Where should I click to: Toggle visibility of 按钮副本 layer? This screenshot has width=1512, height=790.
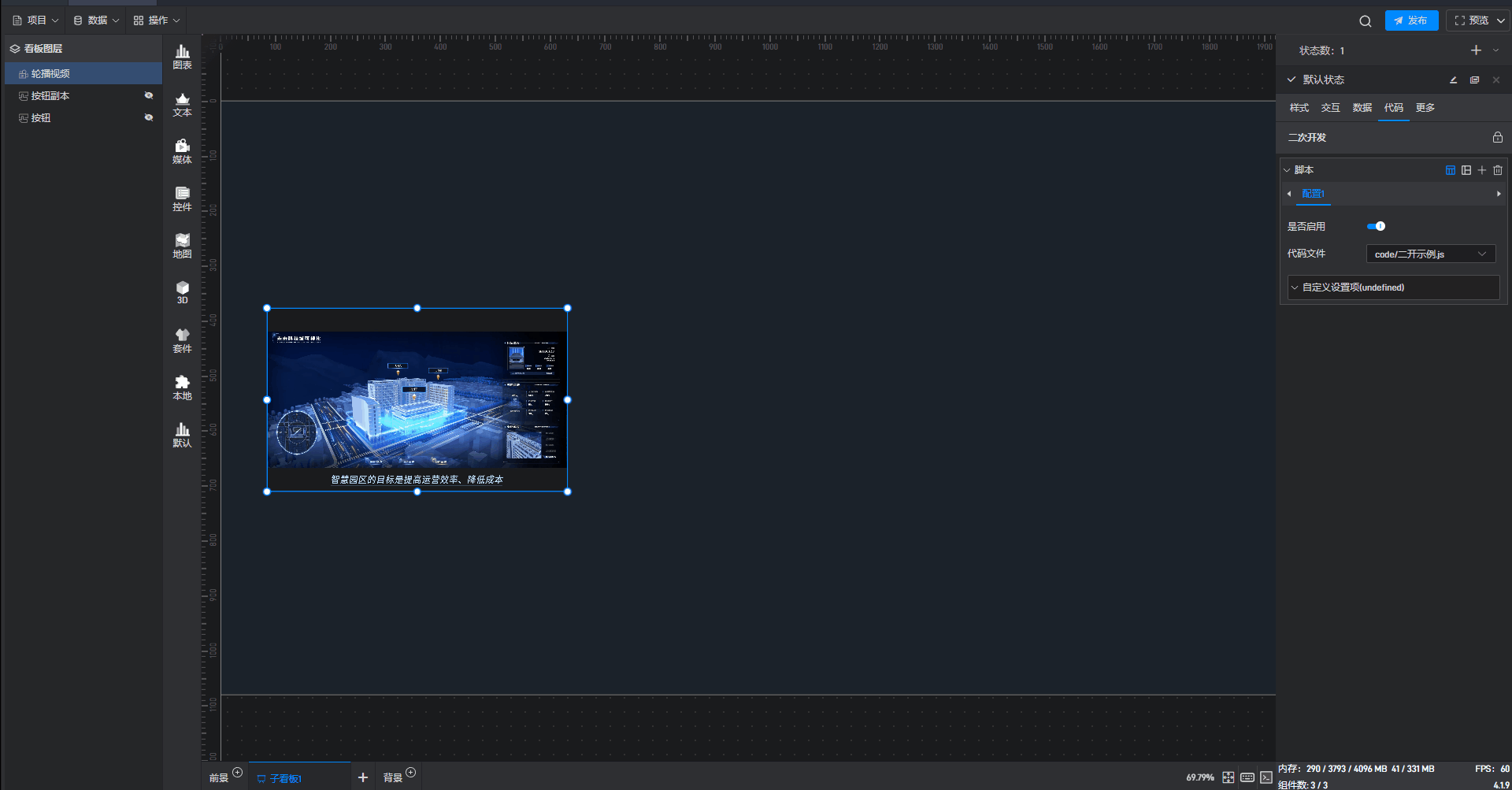(x=148, y=95)
